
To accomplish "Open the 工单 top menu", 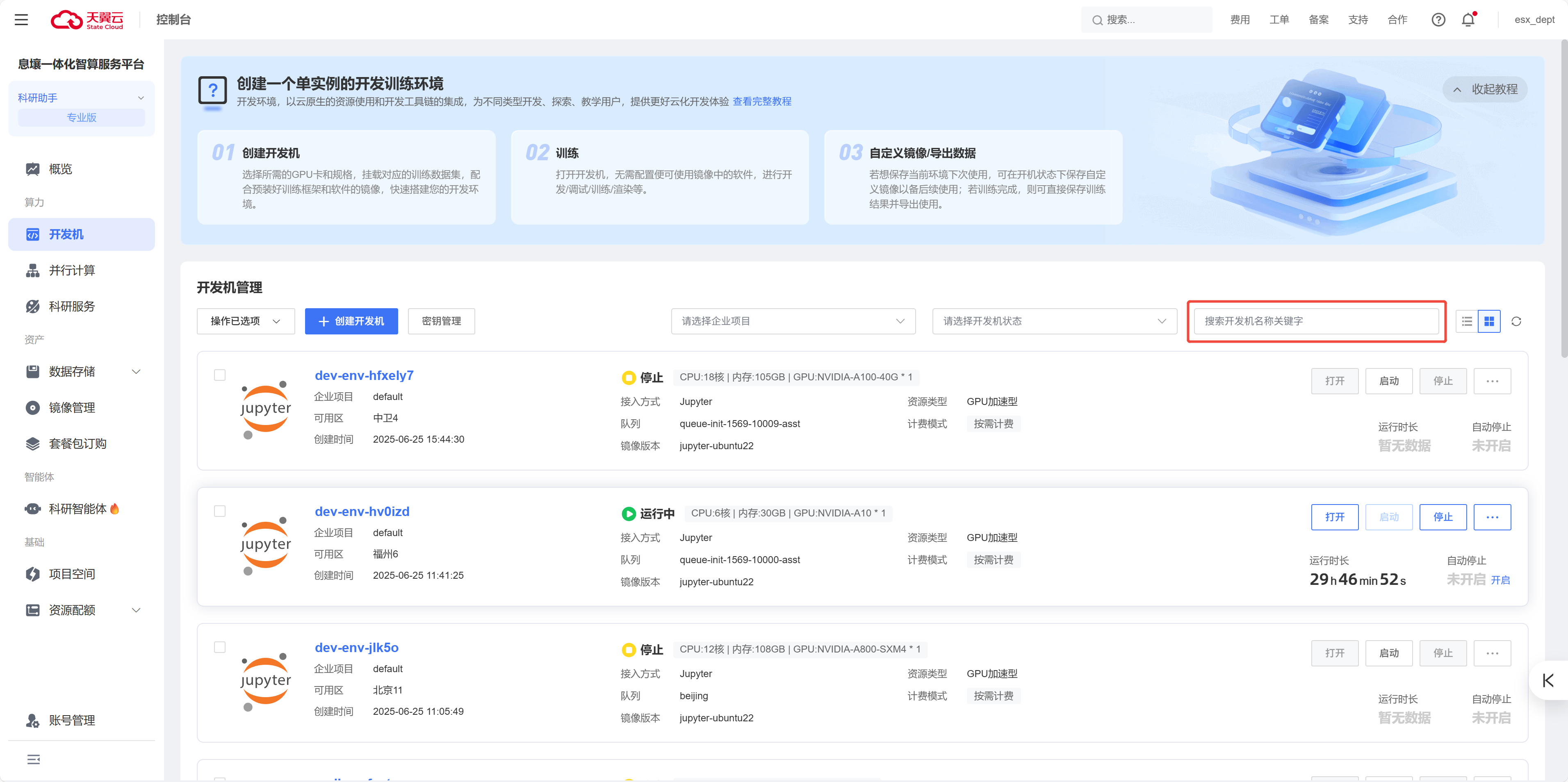I will pyautogui.click(x=1279, y=20).
